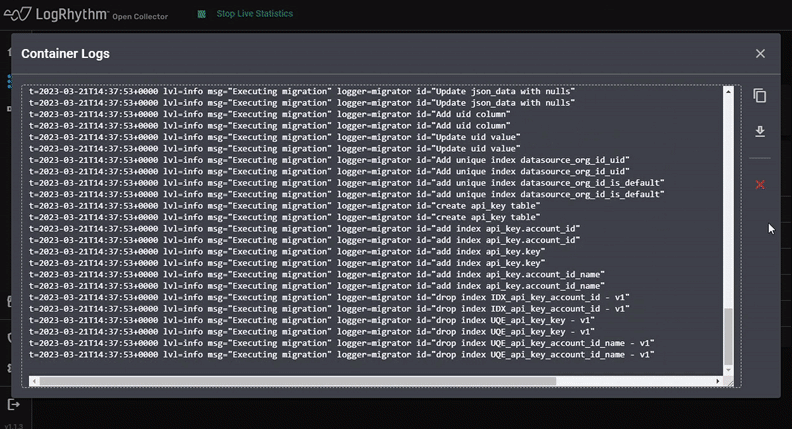
Task: Download the container logs file
Action: click(x=760, y=132)
